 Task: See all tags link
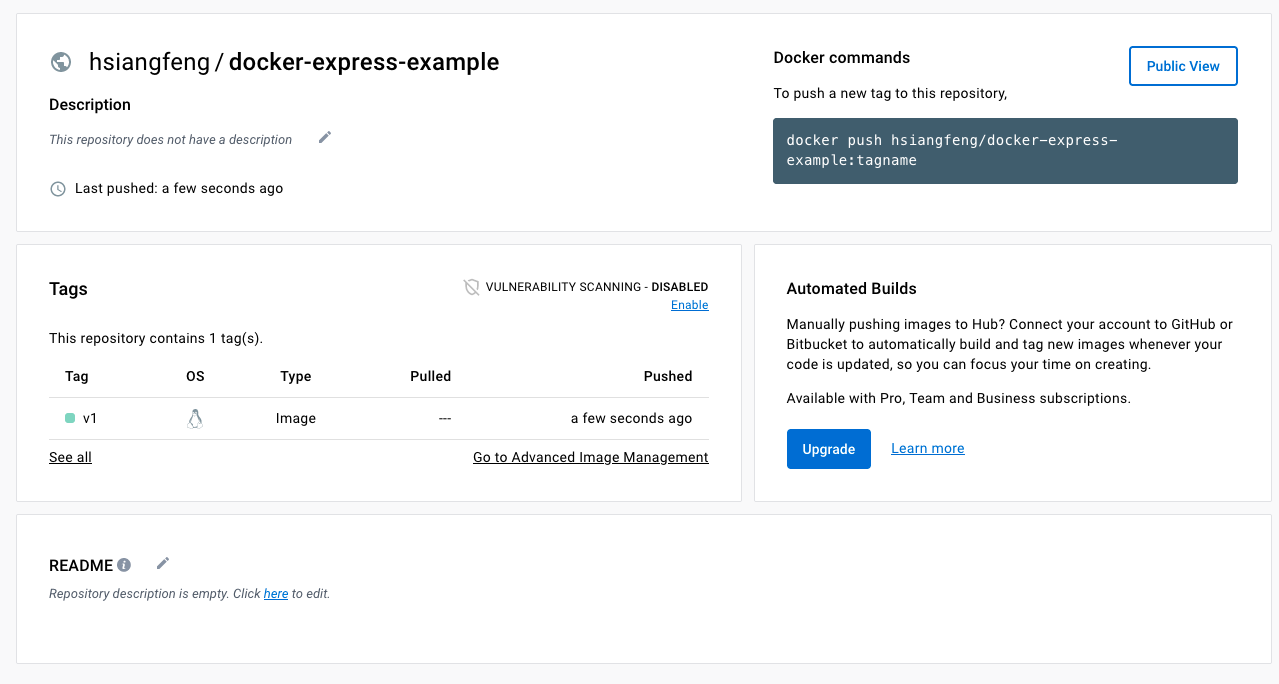point(70,457)
